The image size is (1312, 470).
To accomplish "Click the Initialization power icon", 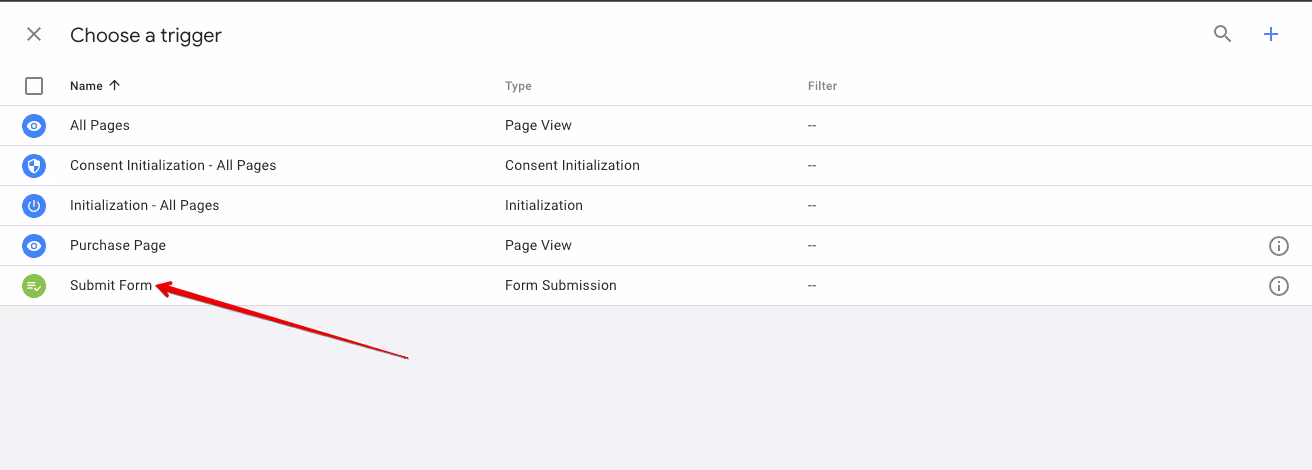I will [34, 206].
